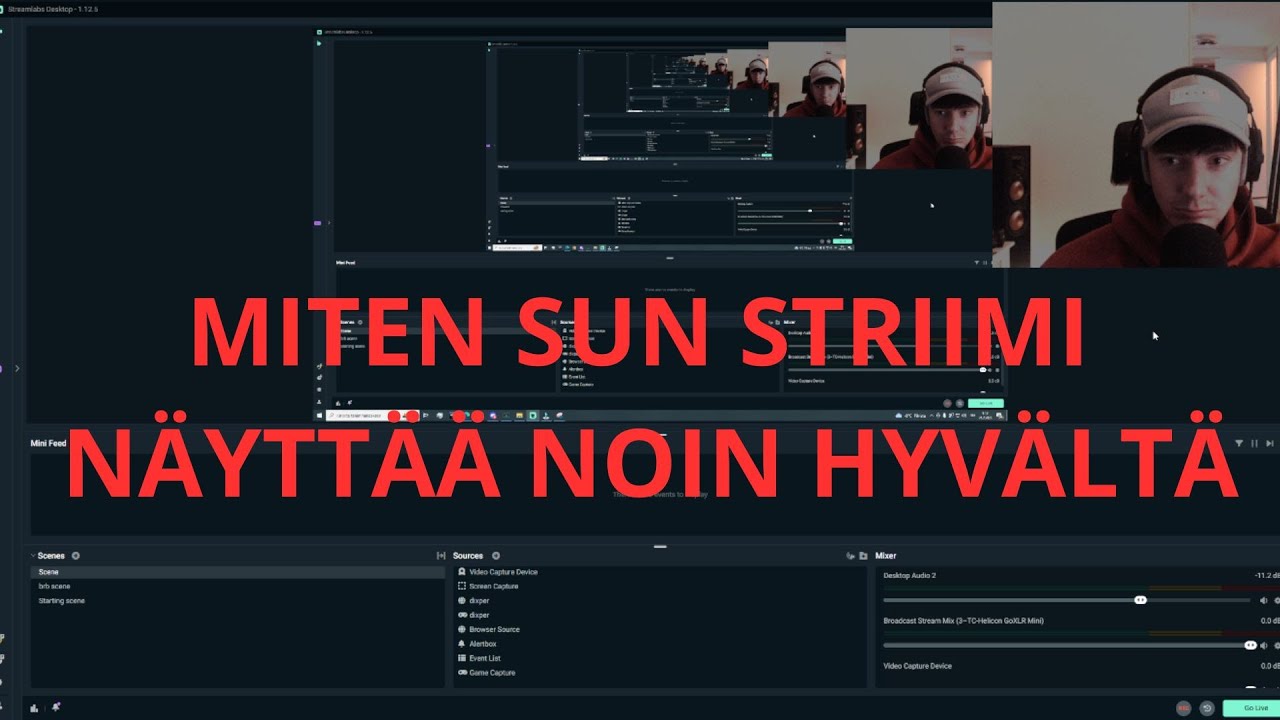The height and width of the screenshot is (720, 1280).
Task: Click the webcam preview in the editor
Action: click(x=1136, y=135)
